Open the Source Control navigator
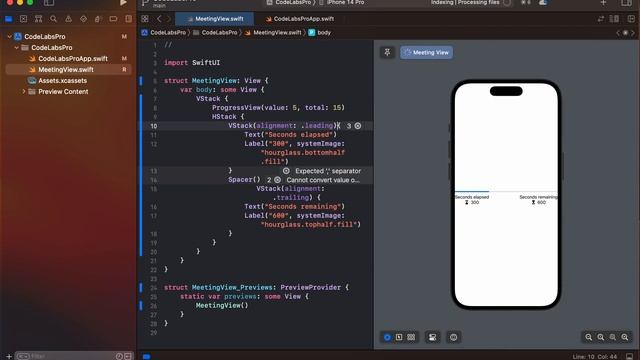Viewport: 640px width, 360px height. coord(23,19)
